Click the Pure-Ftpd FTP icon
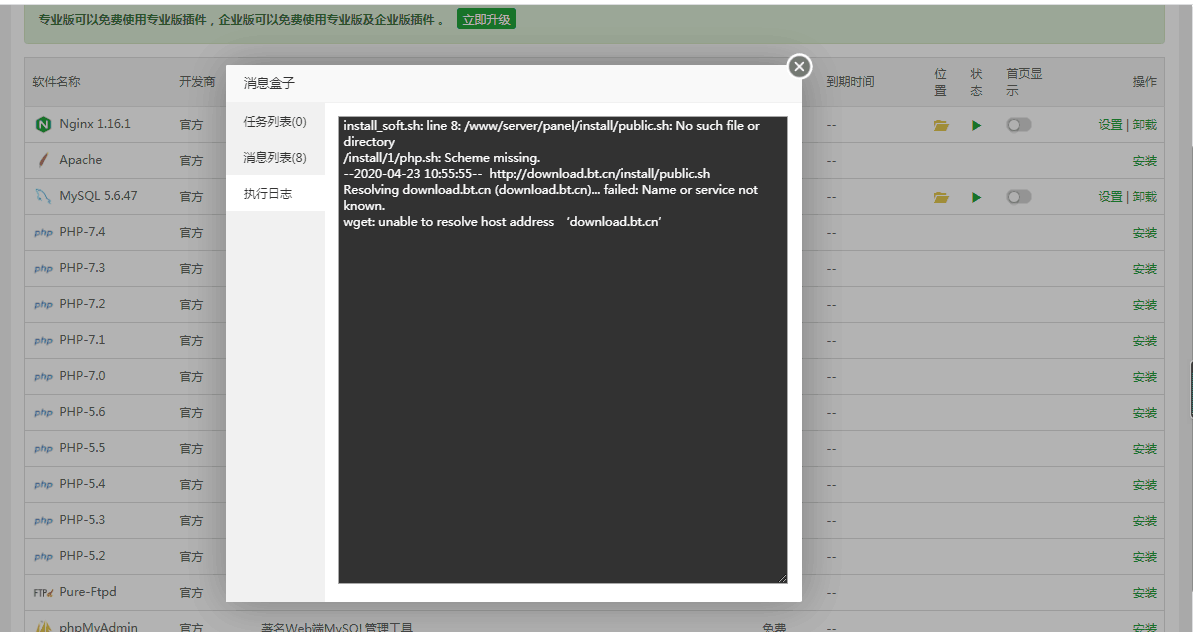This screenshot has height=632, width=1193. pos(43,593)
